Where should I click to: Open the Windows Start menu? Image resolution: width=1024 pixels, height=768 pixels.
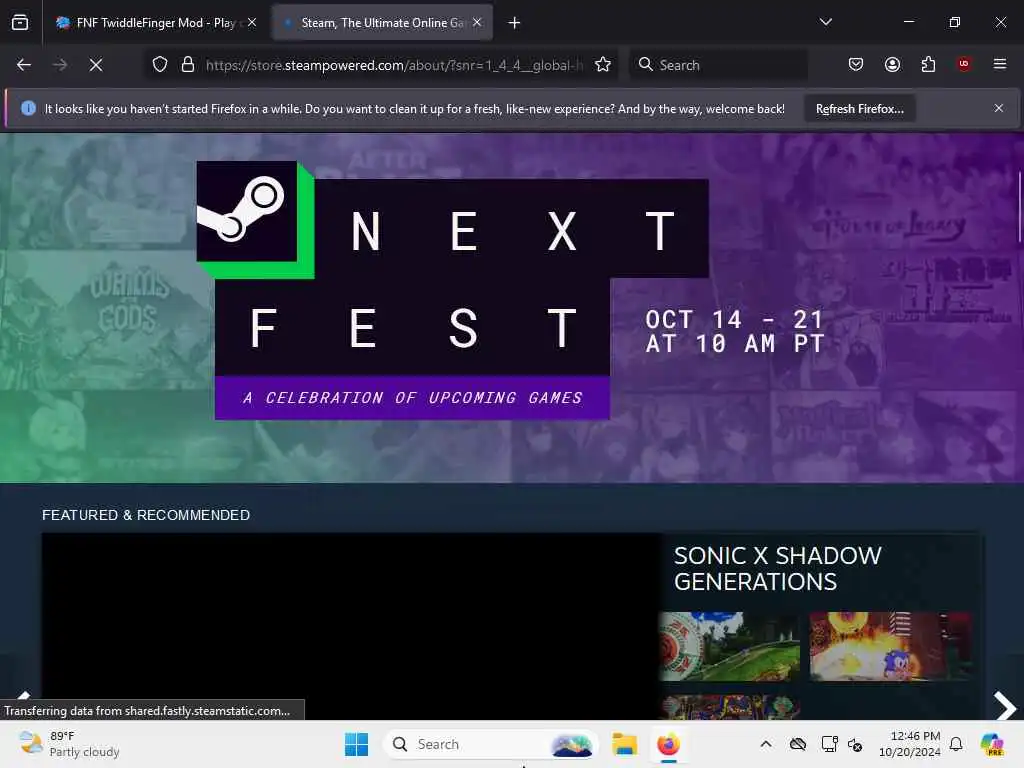point(357,744)
